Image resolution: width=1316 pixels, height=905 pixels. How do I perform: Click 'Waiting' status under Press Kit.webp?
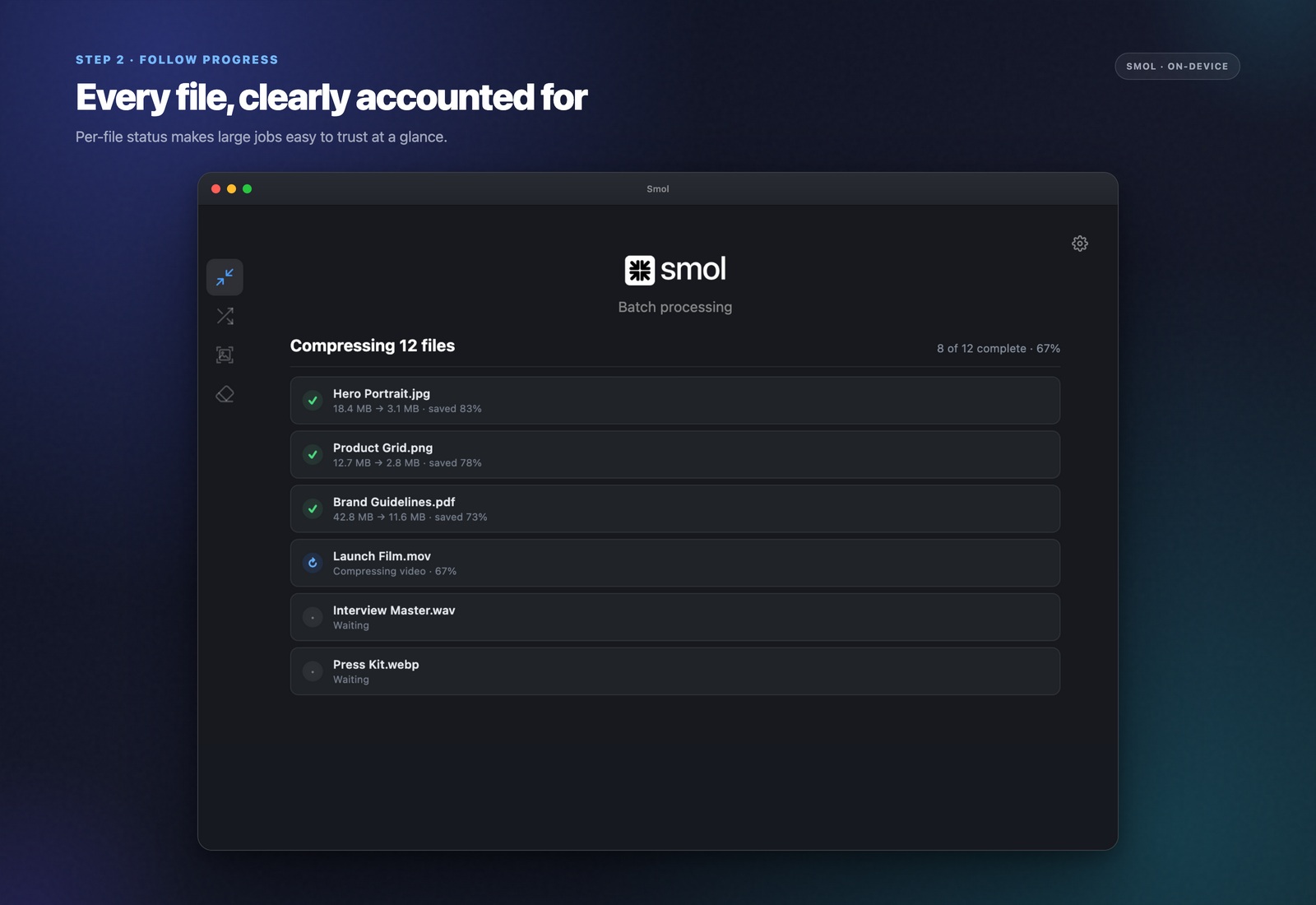(351, 680)
